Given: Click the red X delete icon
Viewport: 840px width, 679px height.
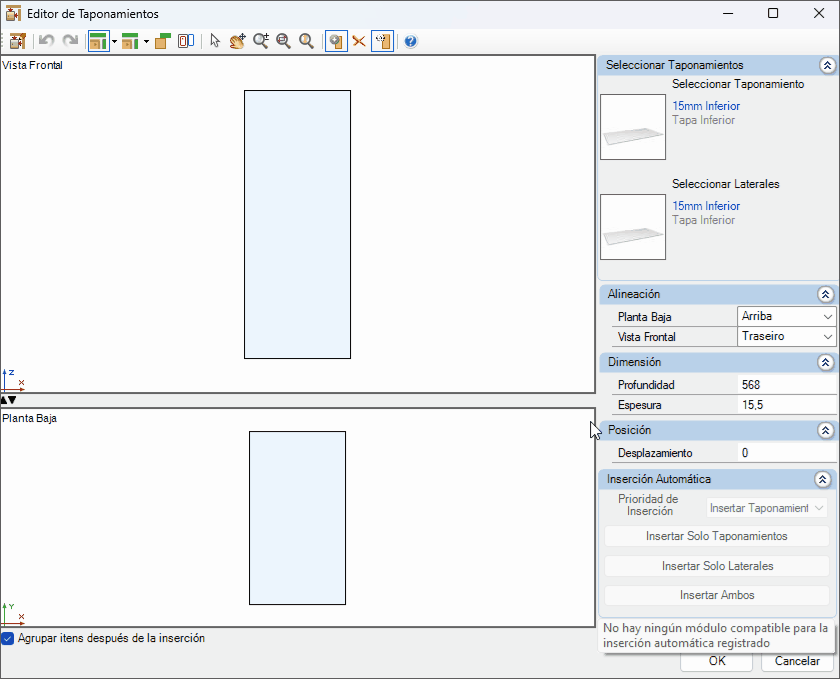Looking at the screenshot, I should point(359,41).
